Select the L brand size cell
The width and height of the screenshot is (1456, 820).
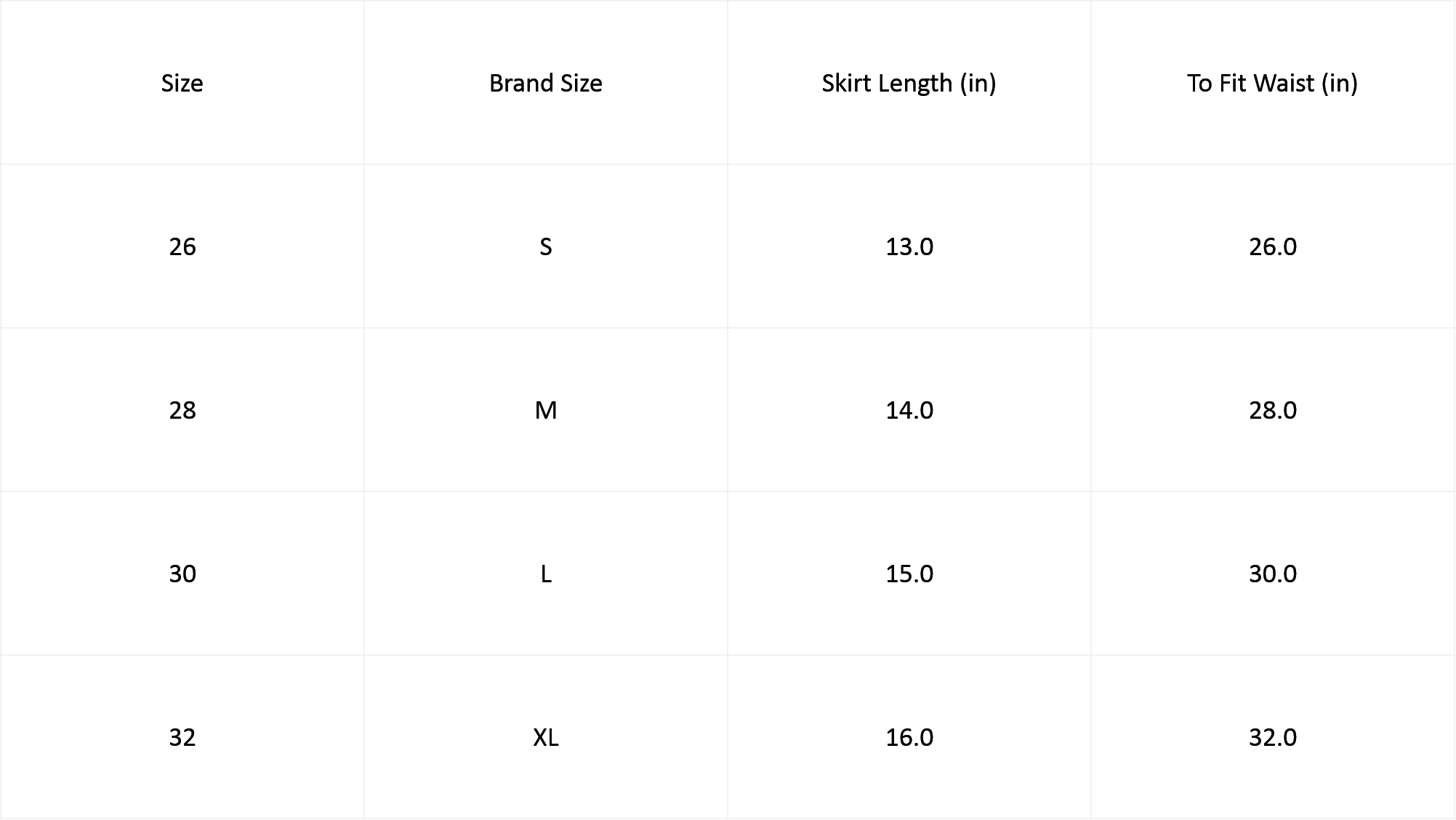tap(545, 574)
